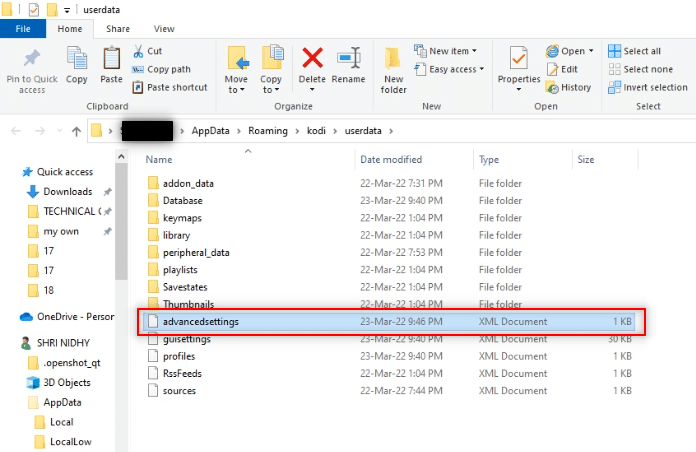Open the Move to dropdown
The width and height of the screenshot is (696, 452).
236,84
